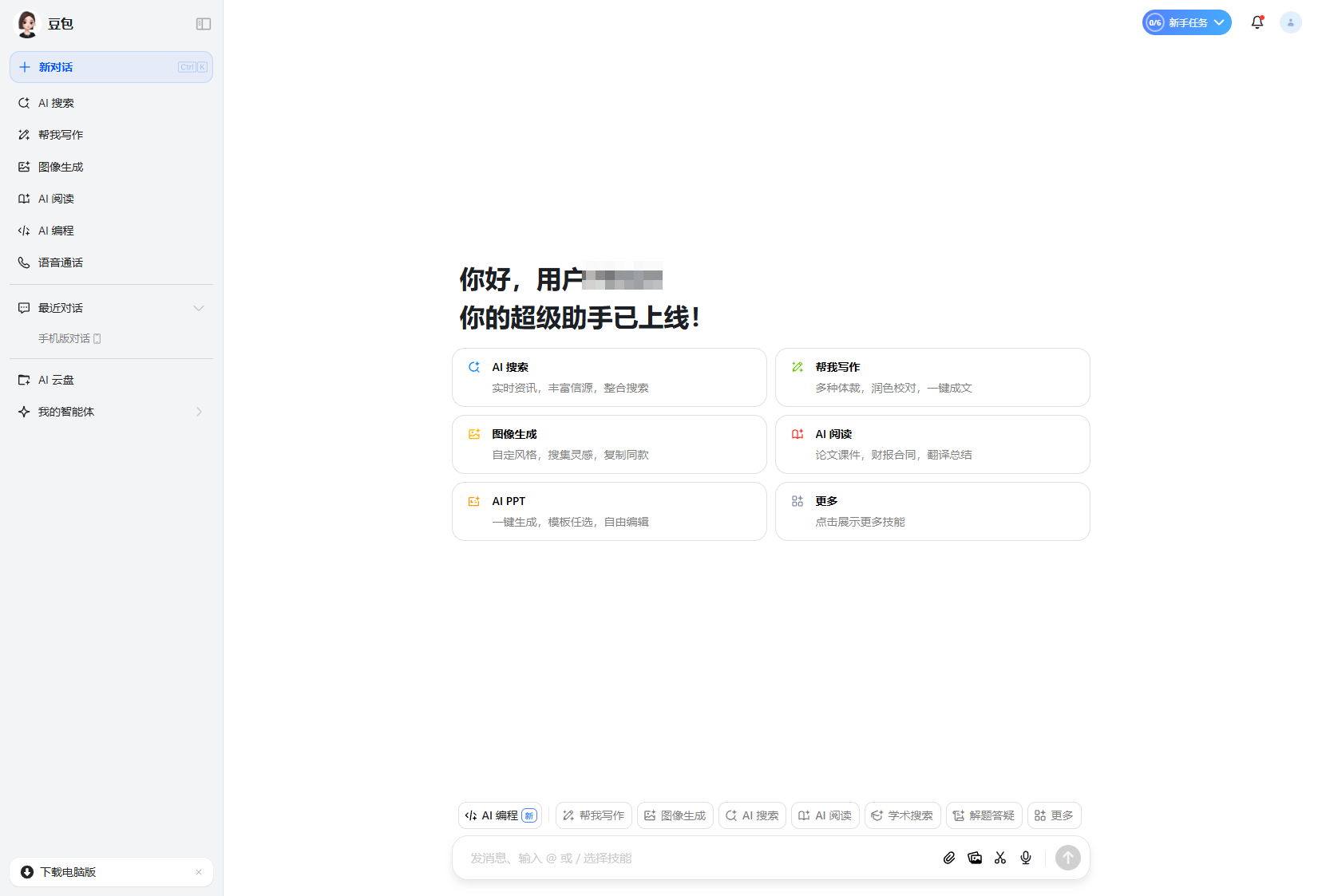This screenshot has width=1318, height=896.
Task: Open the AI 搜索 card
Action: click(609, 377)
